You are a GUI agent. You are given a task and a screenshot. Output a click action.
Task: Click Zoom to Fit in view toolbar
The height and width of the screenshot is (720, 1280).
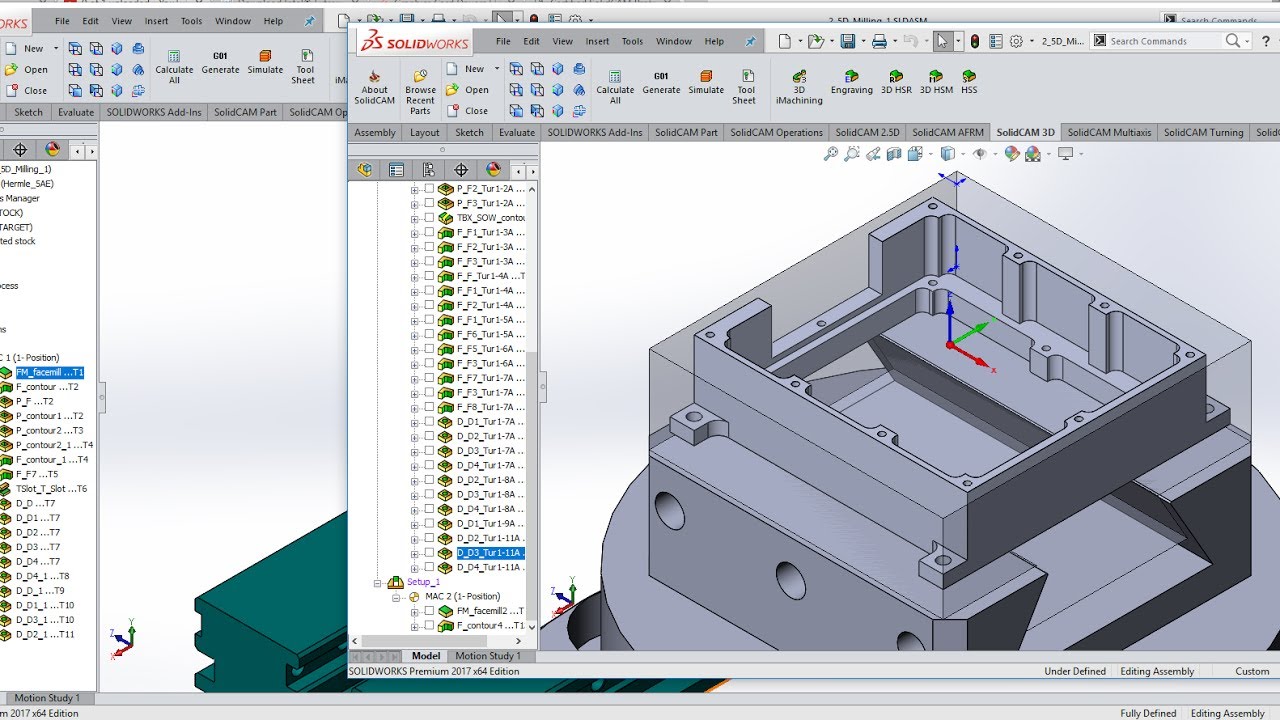point(830,154)
